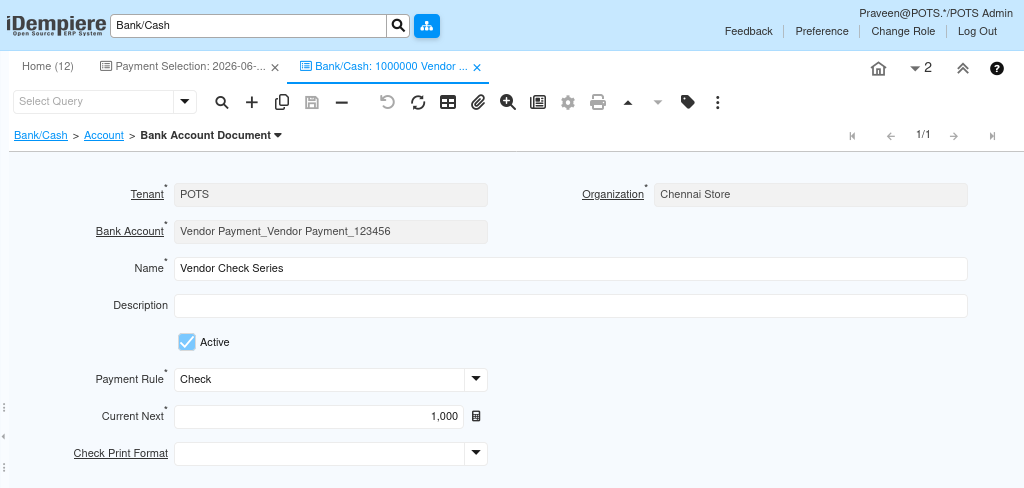Open the Feedback link
The image size is (1024, 488).
[748, 31]
